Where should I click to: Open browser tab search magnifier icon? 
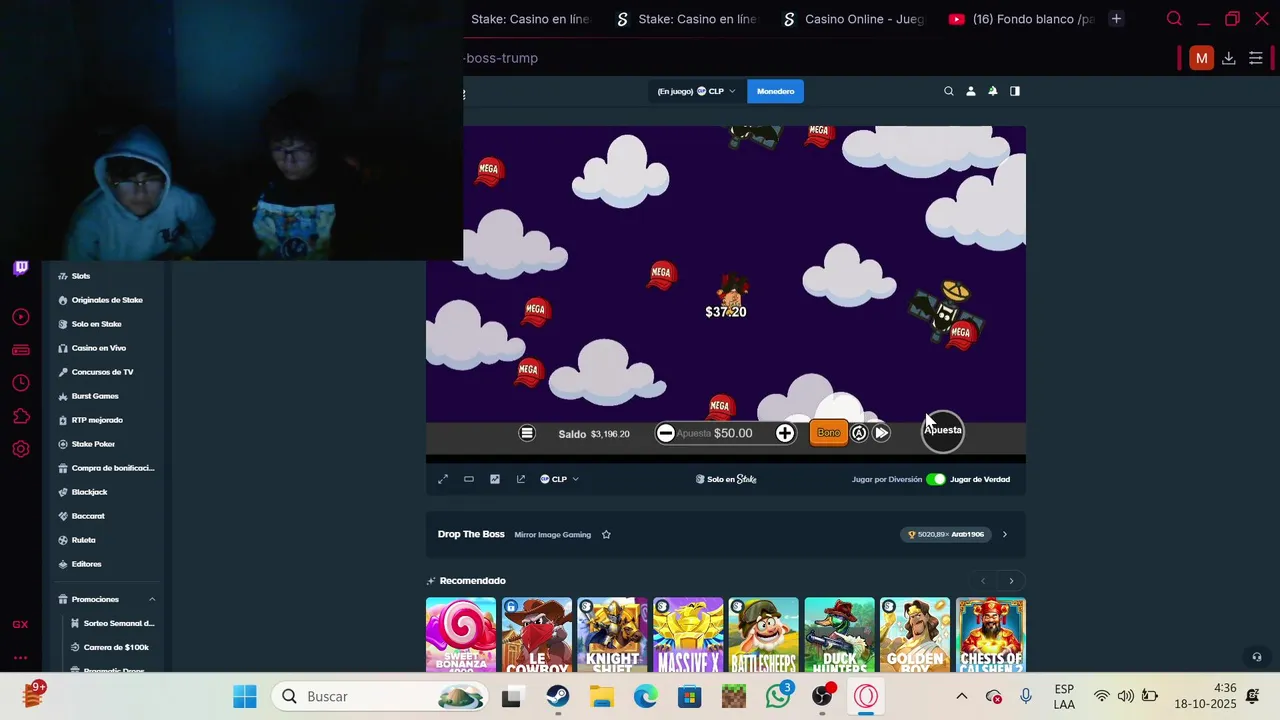coord(1174,19)
